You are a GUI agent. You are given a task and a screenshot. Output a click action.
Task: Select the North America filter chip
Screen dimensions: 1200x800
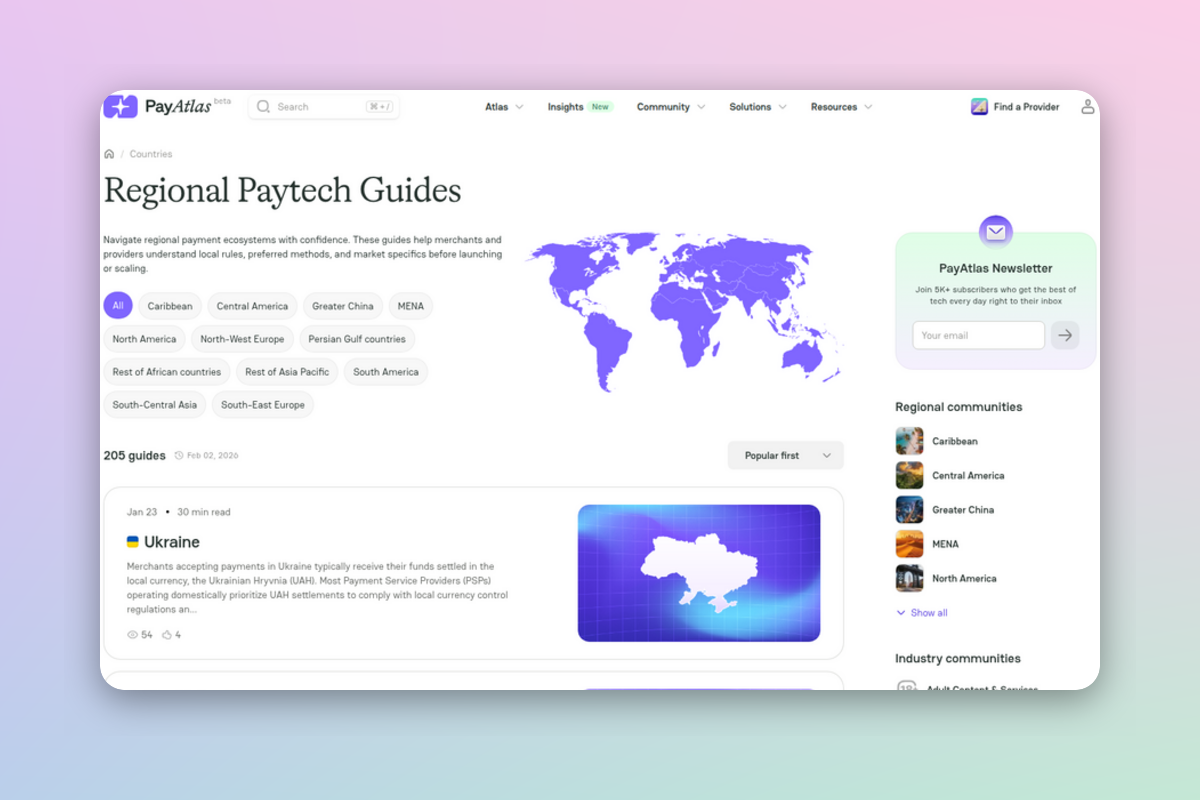tap(144, 339)
